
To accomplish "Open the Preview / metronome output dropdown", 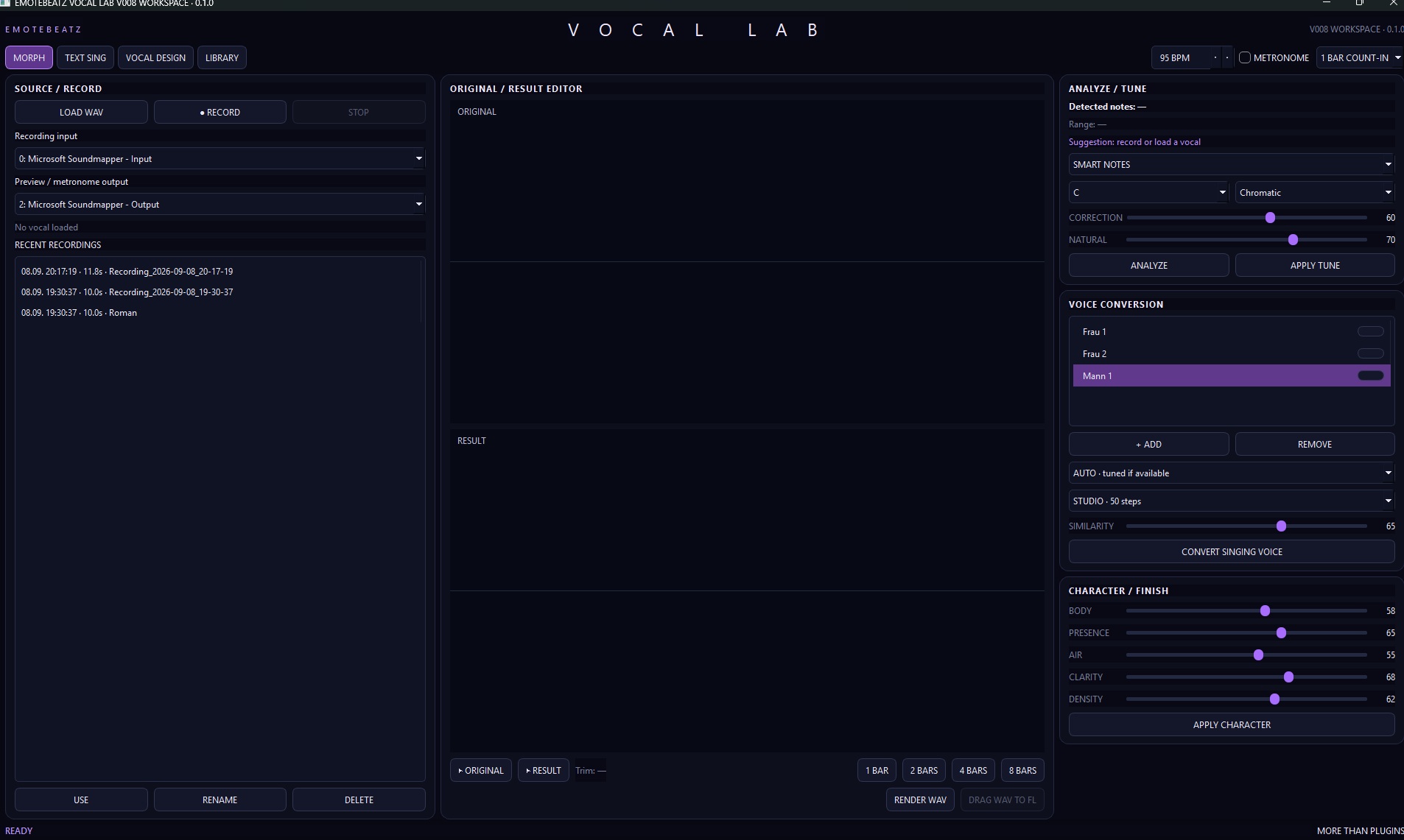I will click(x=220, y=204).
